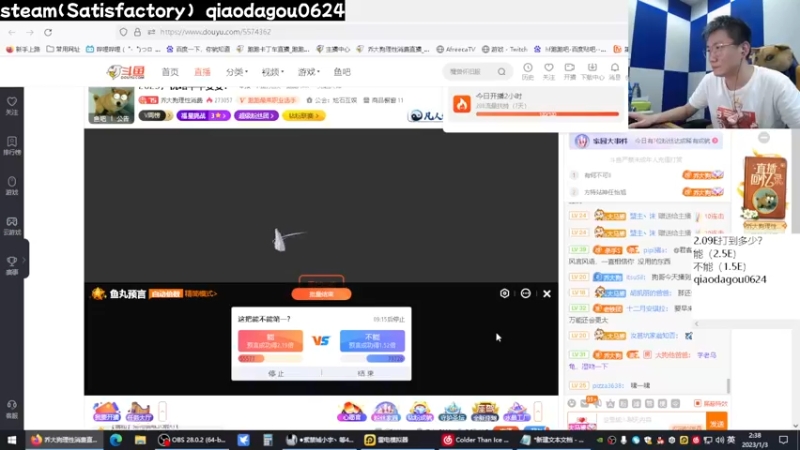Open the 游戏 mouse icon in sidebar
Image resolution: width=800 pixels, height=450 pixels.
[12, 186]
